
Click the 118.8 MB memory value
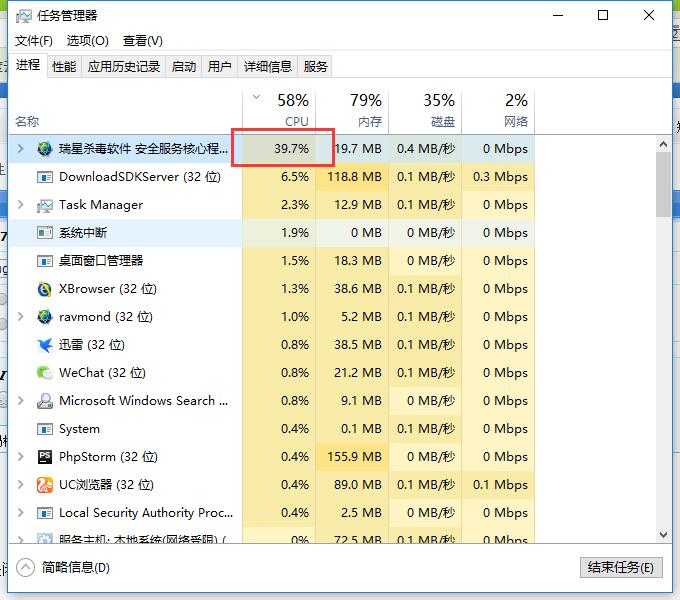[x=354, y=177]
